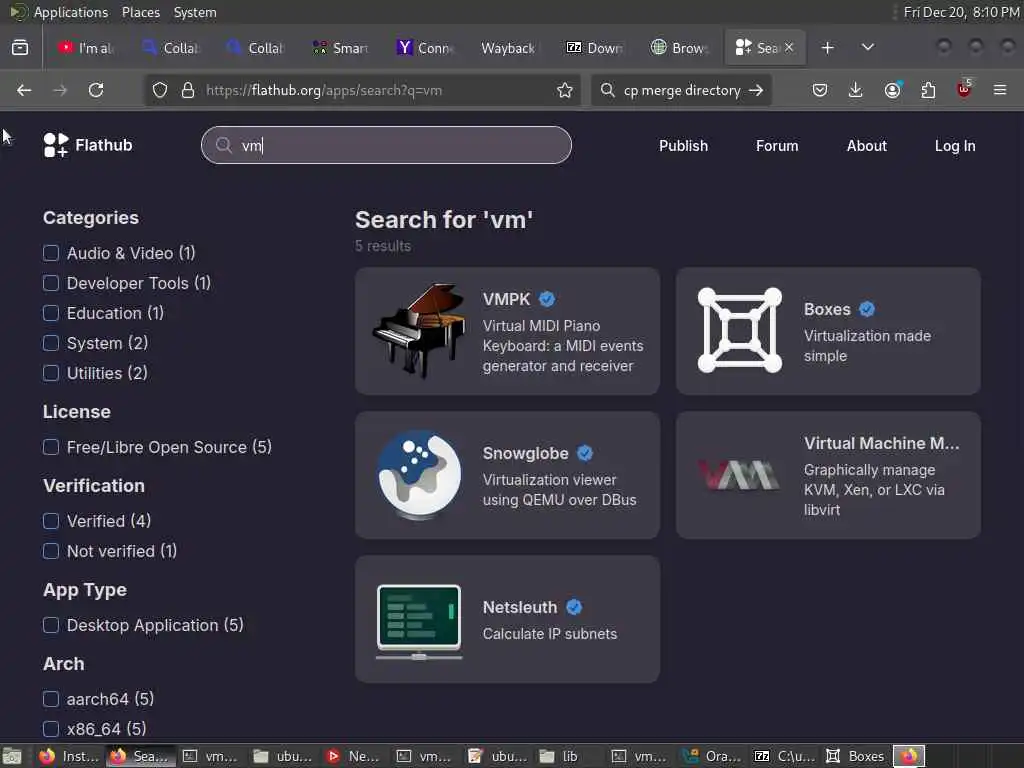This screenshot has height=768, width=1024.
Task: Open tracking protection shield icon
Action: pyautogui.click(x=160, y=90)
